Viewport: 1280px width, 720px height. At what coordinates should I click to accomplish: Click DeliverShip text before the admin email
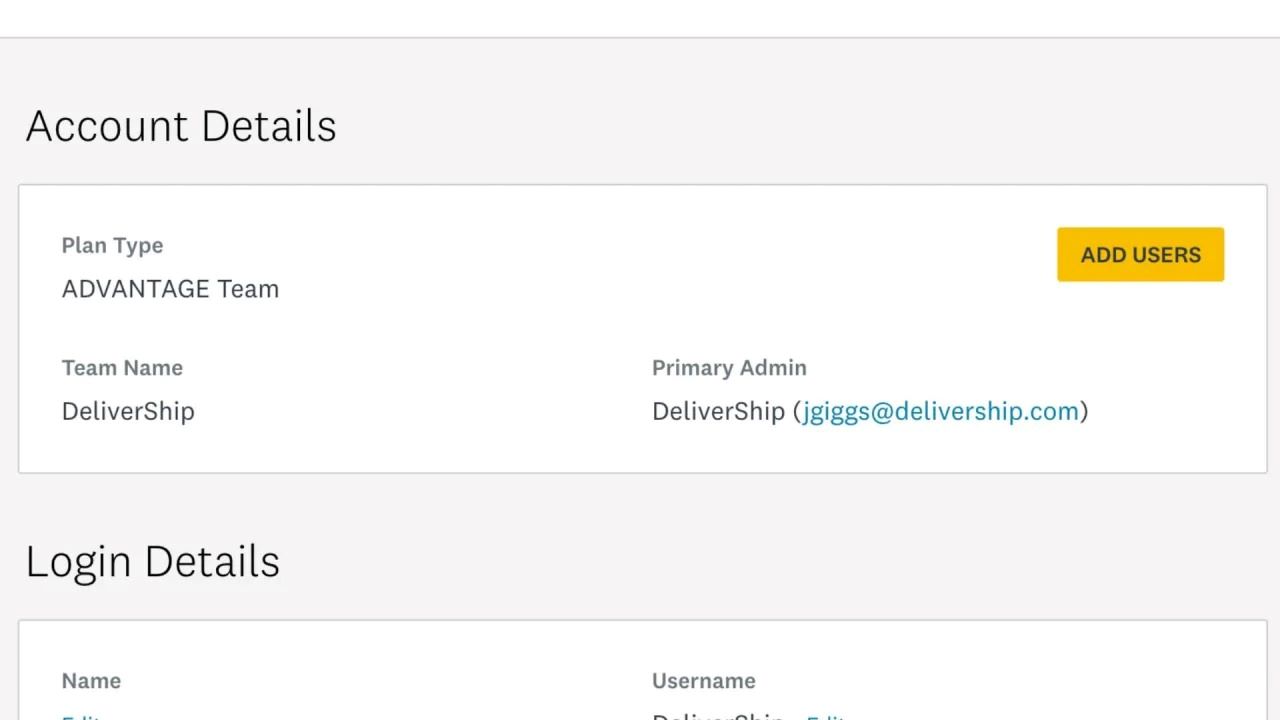point(718,411)
